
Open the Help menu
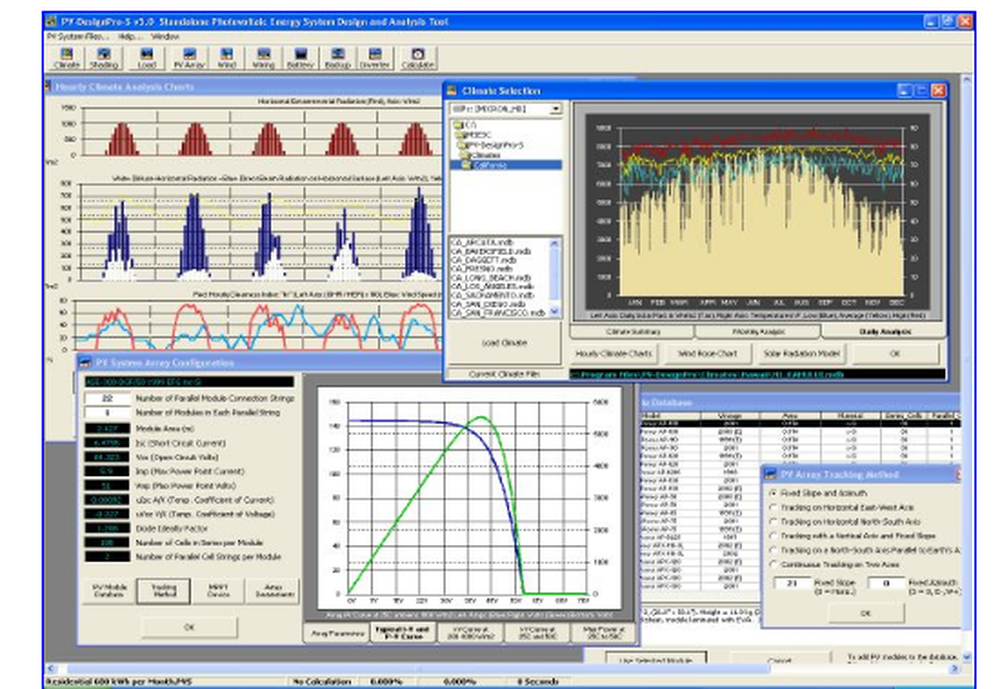[x=129, y=36]
